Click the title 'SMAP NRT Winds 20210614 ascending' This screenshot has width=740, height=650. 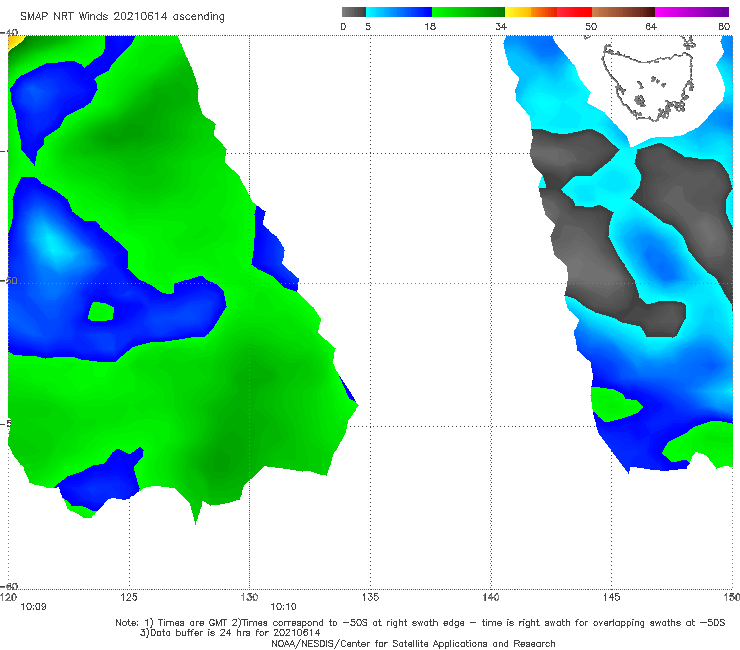click(x=122, y=17)
